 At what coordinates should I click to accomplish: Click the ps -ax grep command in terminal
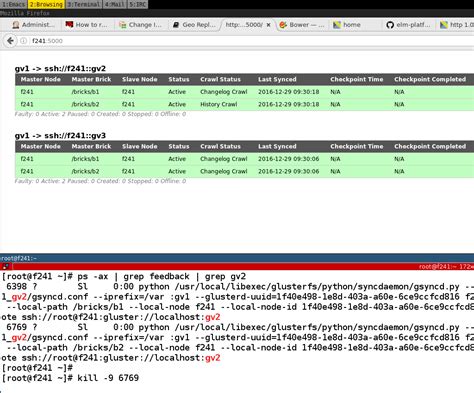pyautogui.click(x=162, y=276)
